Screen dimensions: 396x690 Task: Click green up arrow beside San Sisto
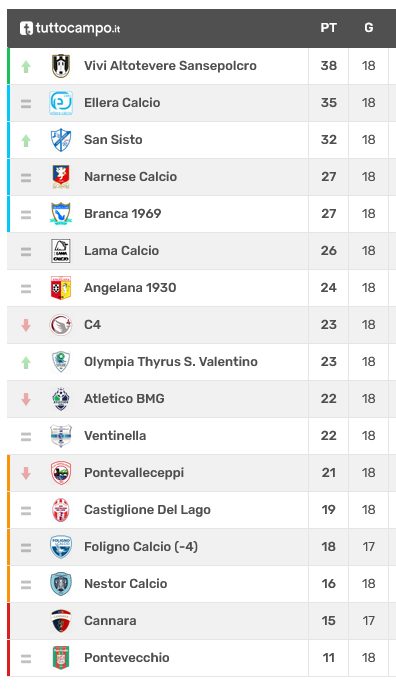tap(26, 140)
